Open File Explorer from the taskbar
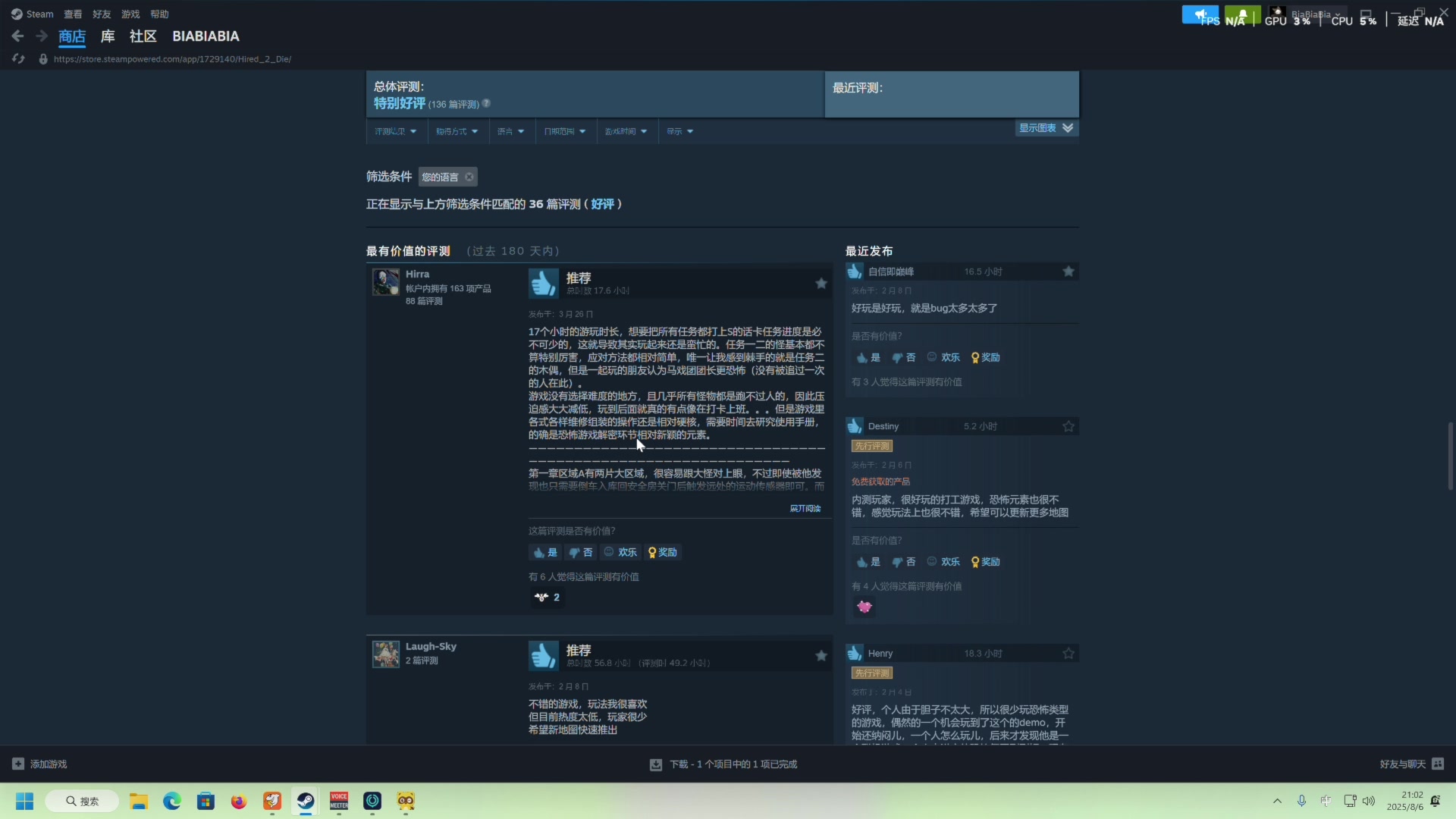 click(139, 801)
